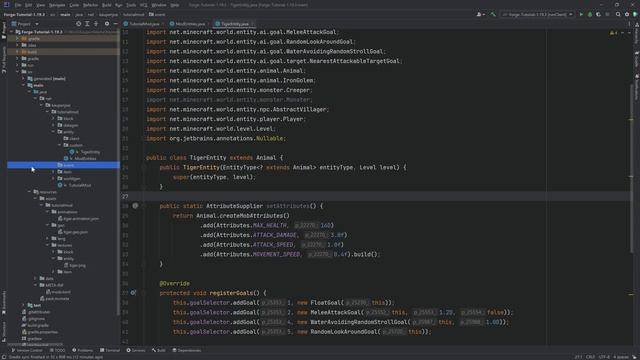The width and height of the screenshot is (640, 360).
Task: Open Bookmarks tool window on left edge
Action: pyautogui.click(x=4, y=302)
